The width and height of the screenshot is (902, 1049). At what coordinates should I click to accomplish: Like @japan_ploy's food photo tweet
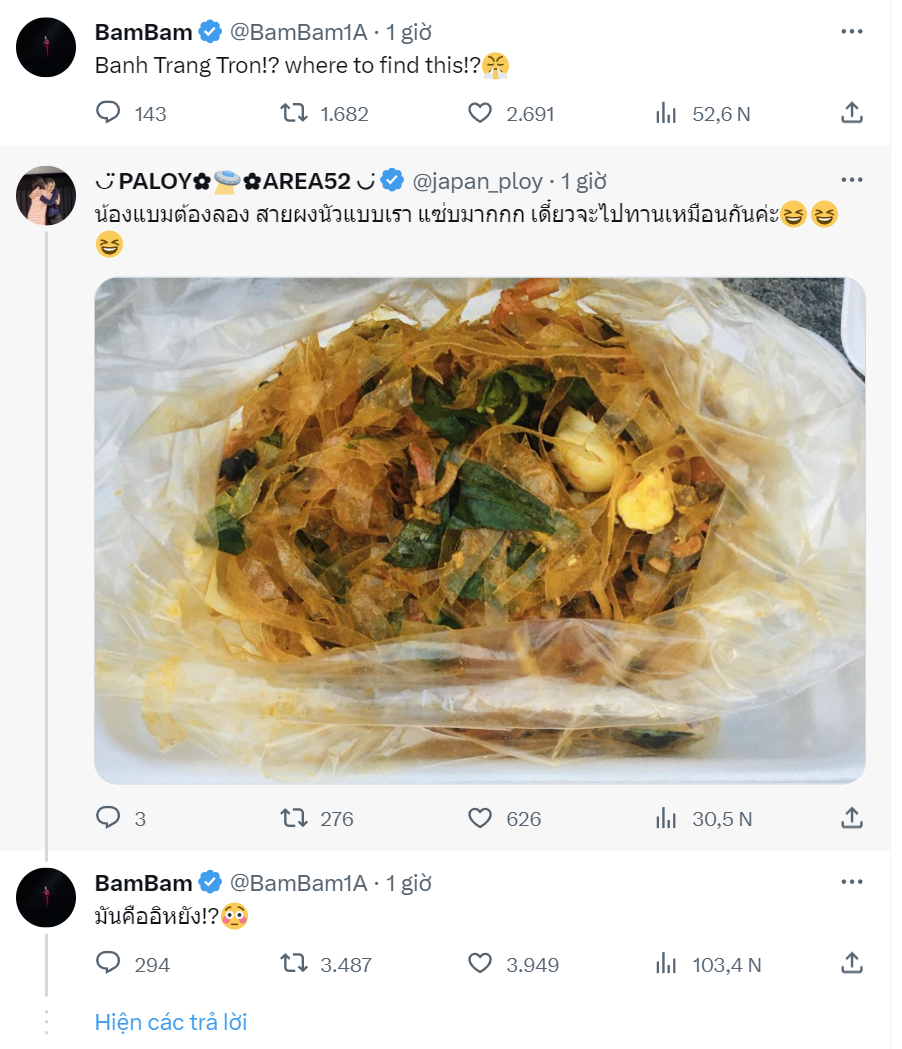pos(481,819)
